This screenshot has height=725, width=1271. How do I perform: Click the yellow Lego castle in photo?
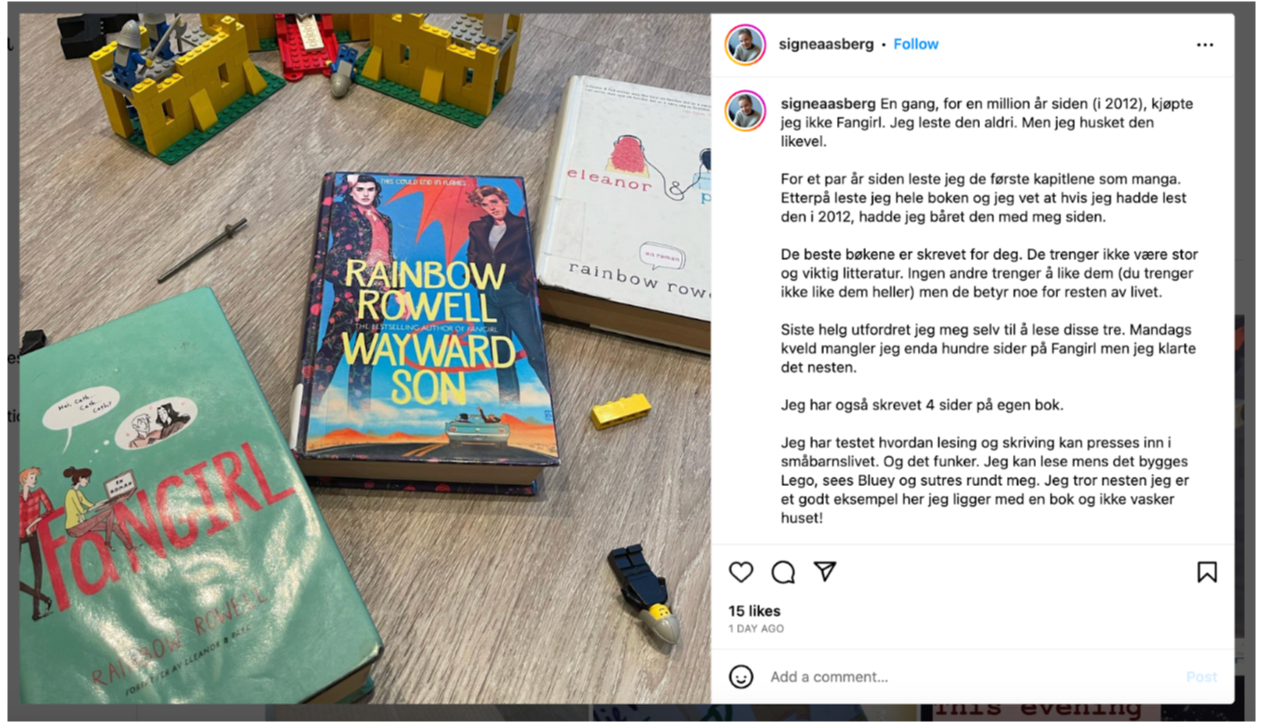pos(180,85)
